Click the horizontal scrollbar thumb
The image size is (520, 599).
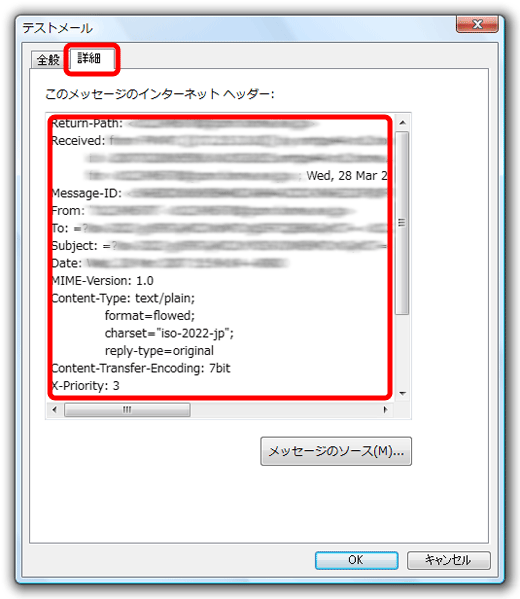[127, 410]
